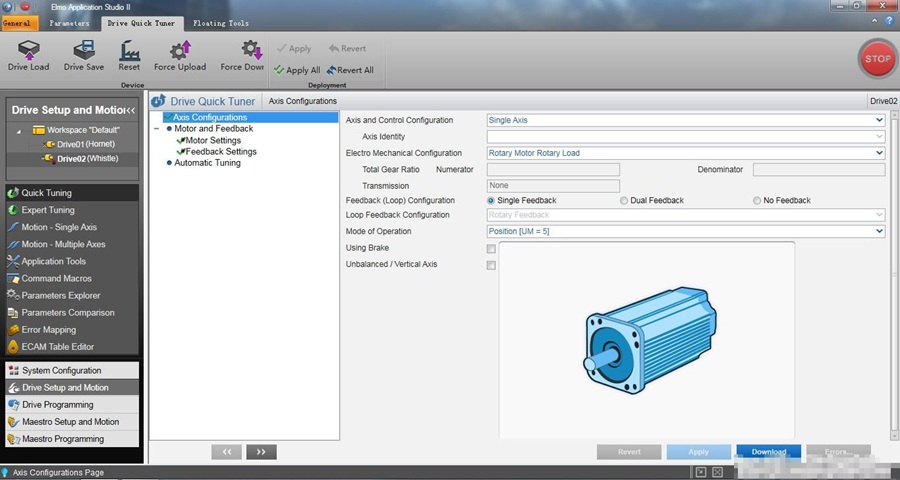Click the next page arrows button
This screenshot has width=900, height=480.
pyautogui.click(x=261, y=452)
